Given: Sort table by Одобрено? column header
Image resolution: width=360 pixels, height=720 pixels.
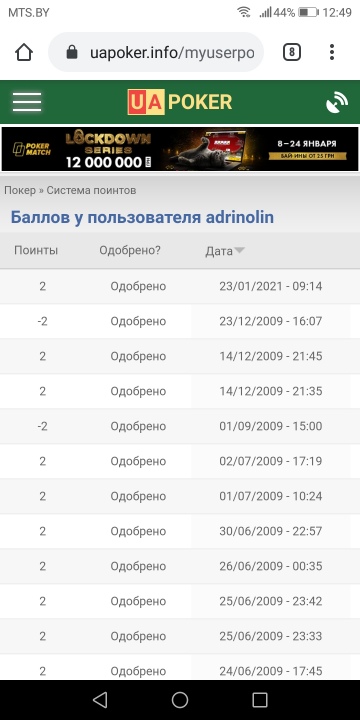Looking at the screenshot, I should point(130,251).
